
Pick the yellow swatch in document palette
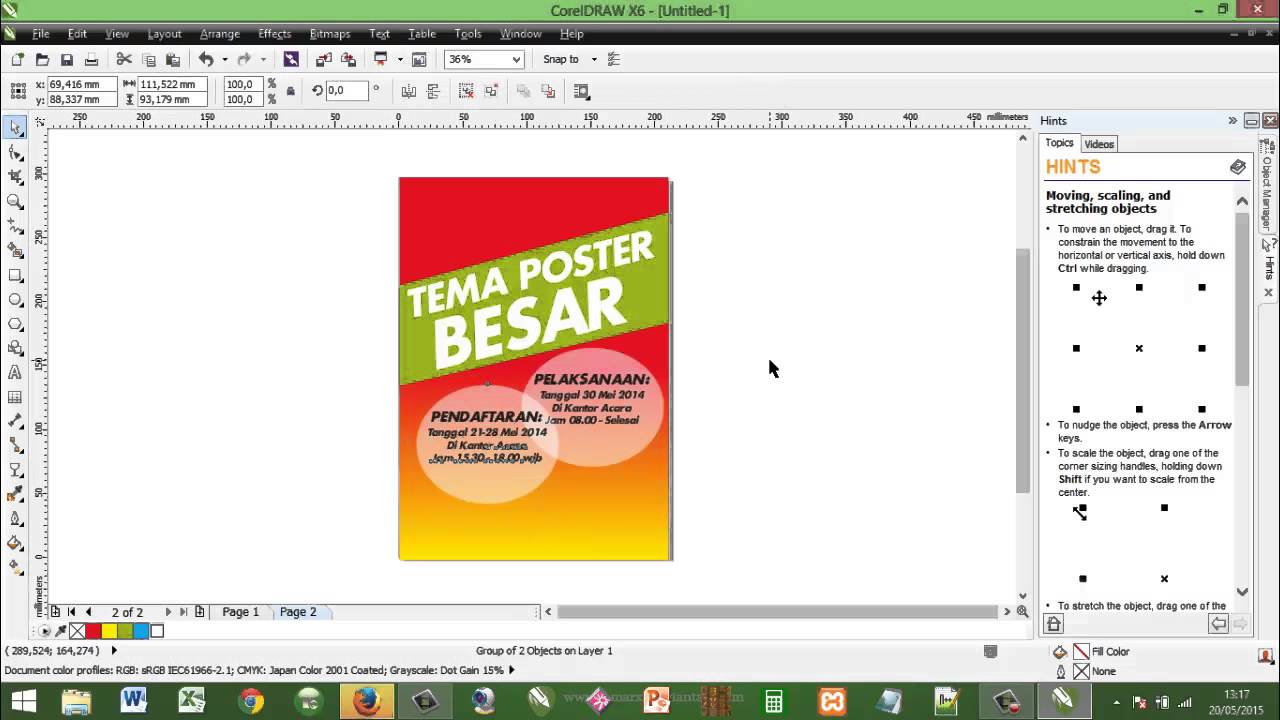pos(109,631)
